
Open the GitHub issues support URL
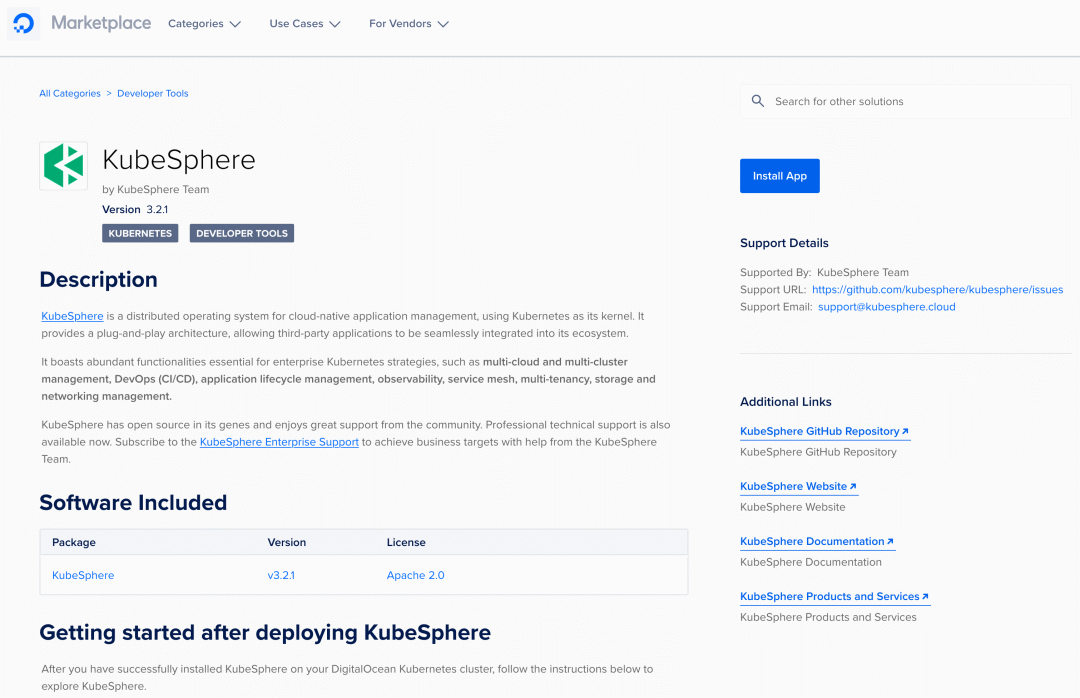937,289
